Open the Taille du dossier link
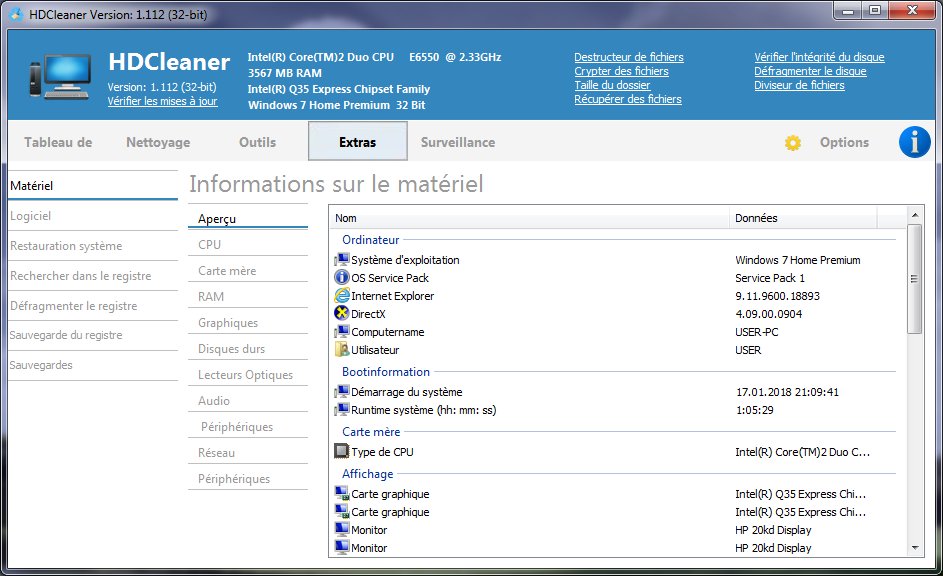The image size is (943, 576). (612, 85)
